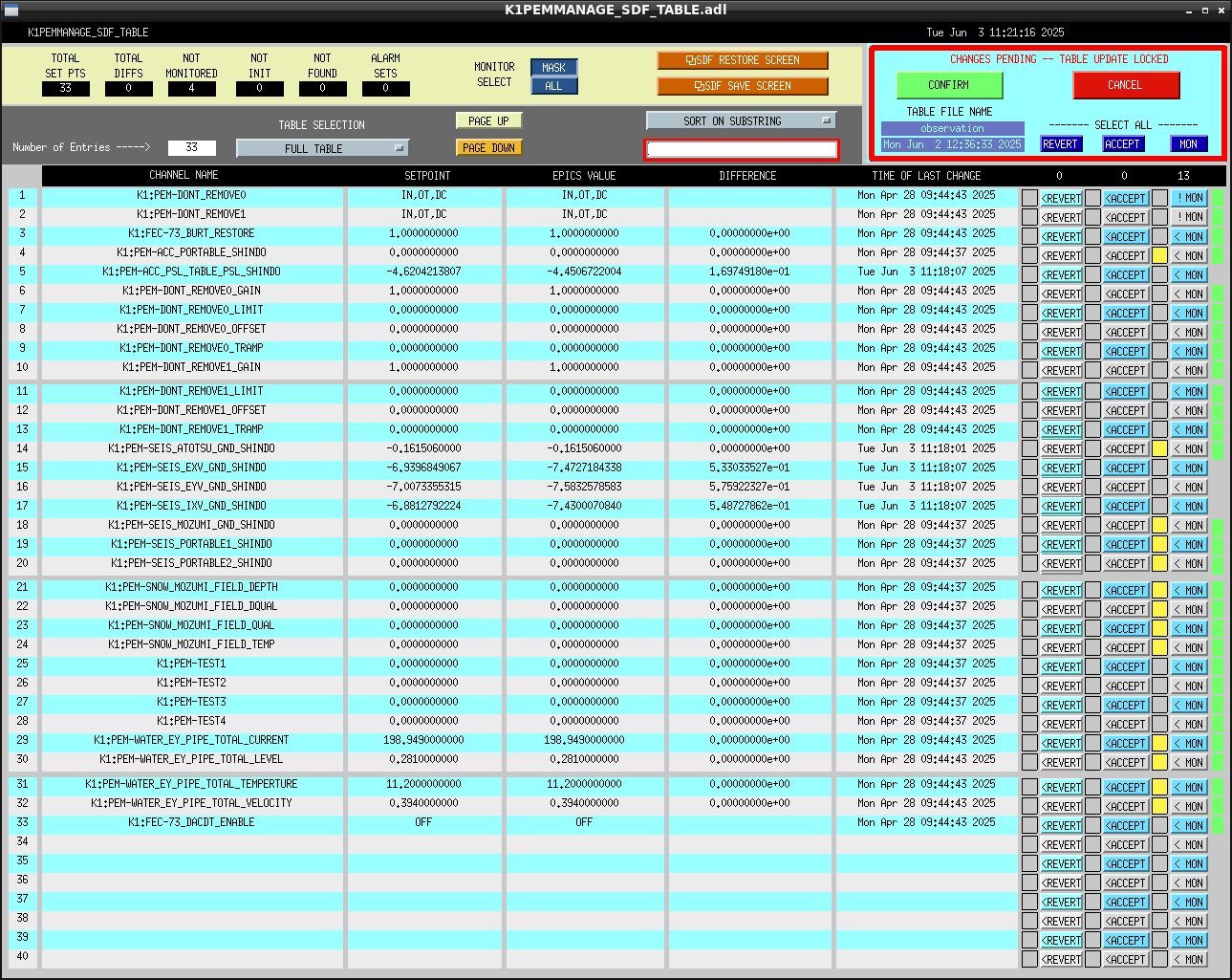Click the Number of Entries value 33
Screen dimensions: 1232x980
pos(191,147)
